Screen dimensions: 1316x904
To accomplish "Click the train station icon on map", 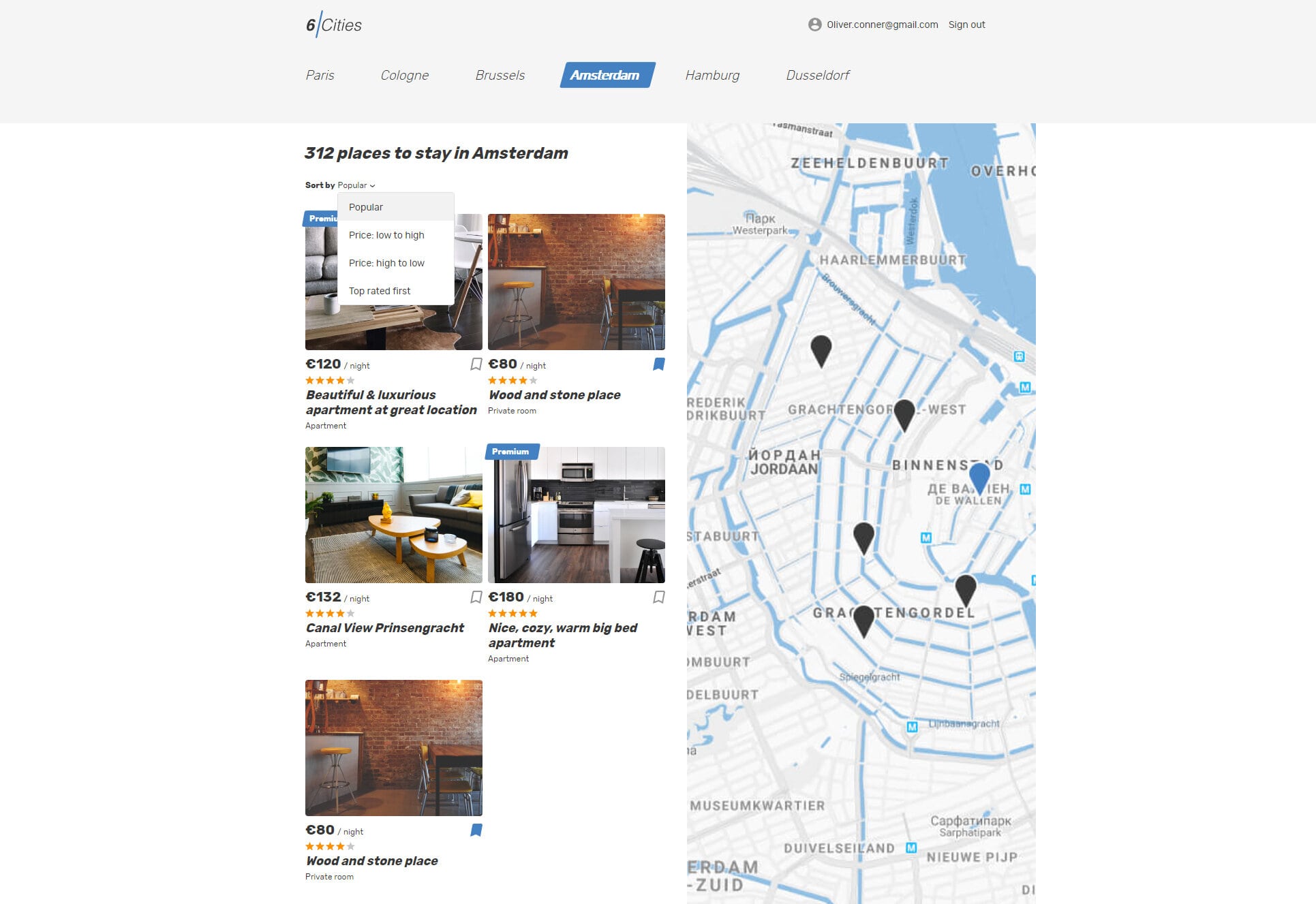I will pos(1019,356).
